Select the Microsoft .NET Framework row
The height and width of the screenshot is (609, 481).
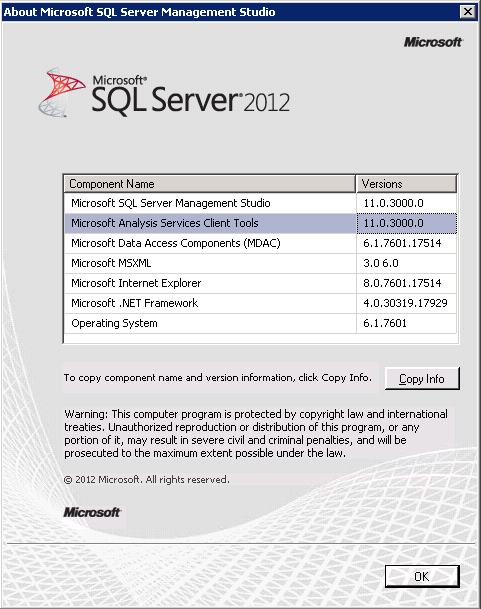pos(260,303)
